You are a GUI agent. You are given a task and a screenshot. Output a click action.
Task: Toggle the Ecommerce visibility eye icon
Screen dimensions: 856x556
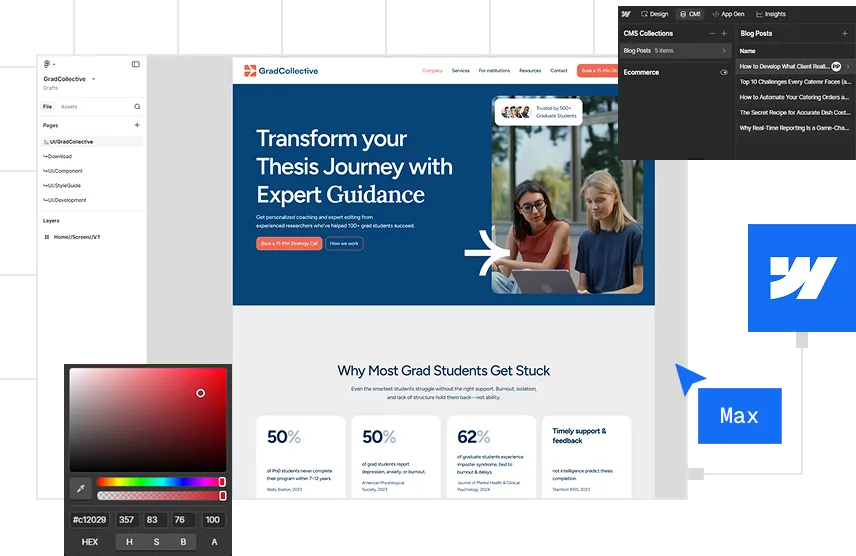pos(724,72)
